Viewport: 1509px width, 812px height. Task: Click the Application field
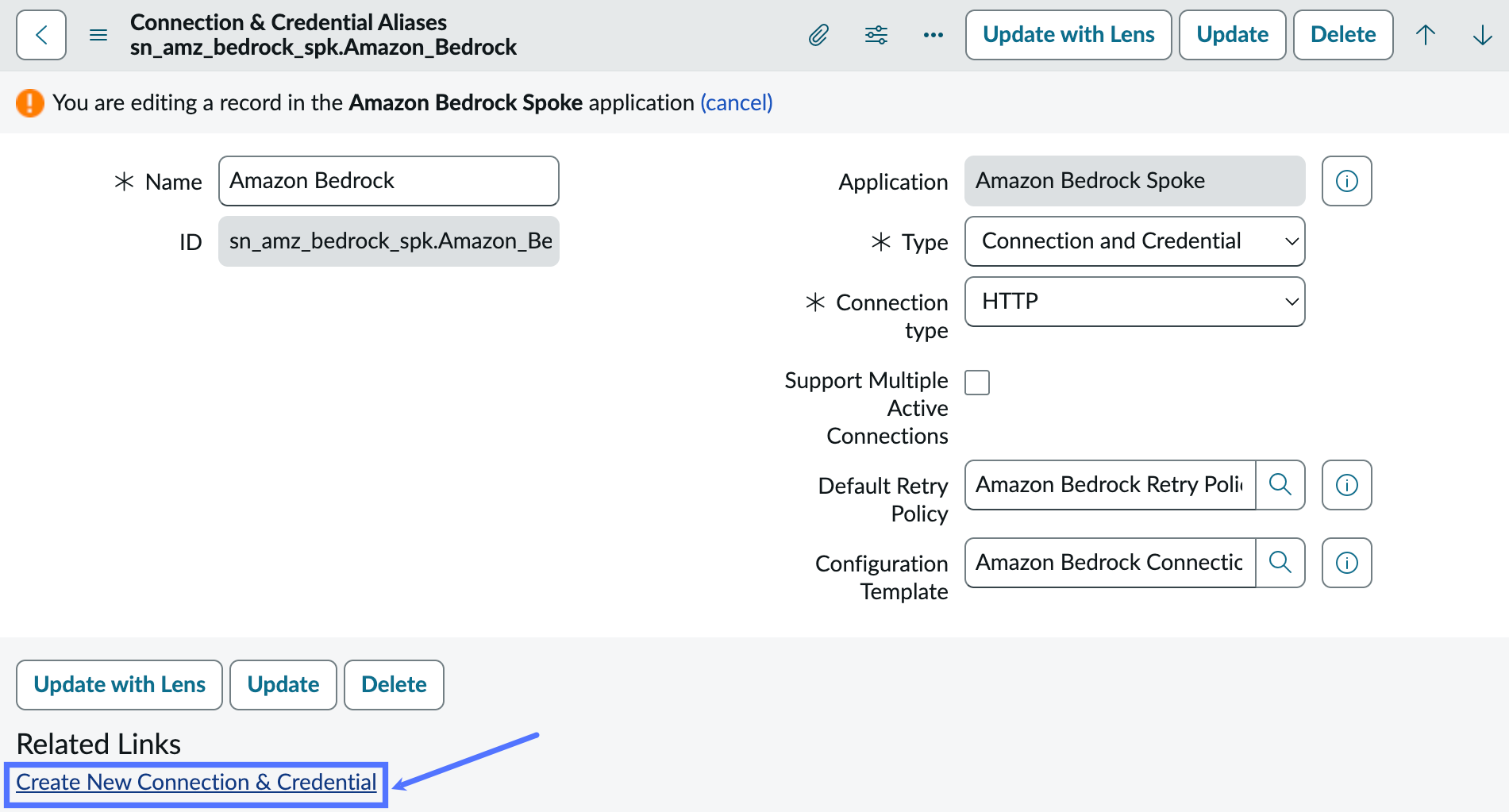(1135, 181)
